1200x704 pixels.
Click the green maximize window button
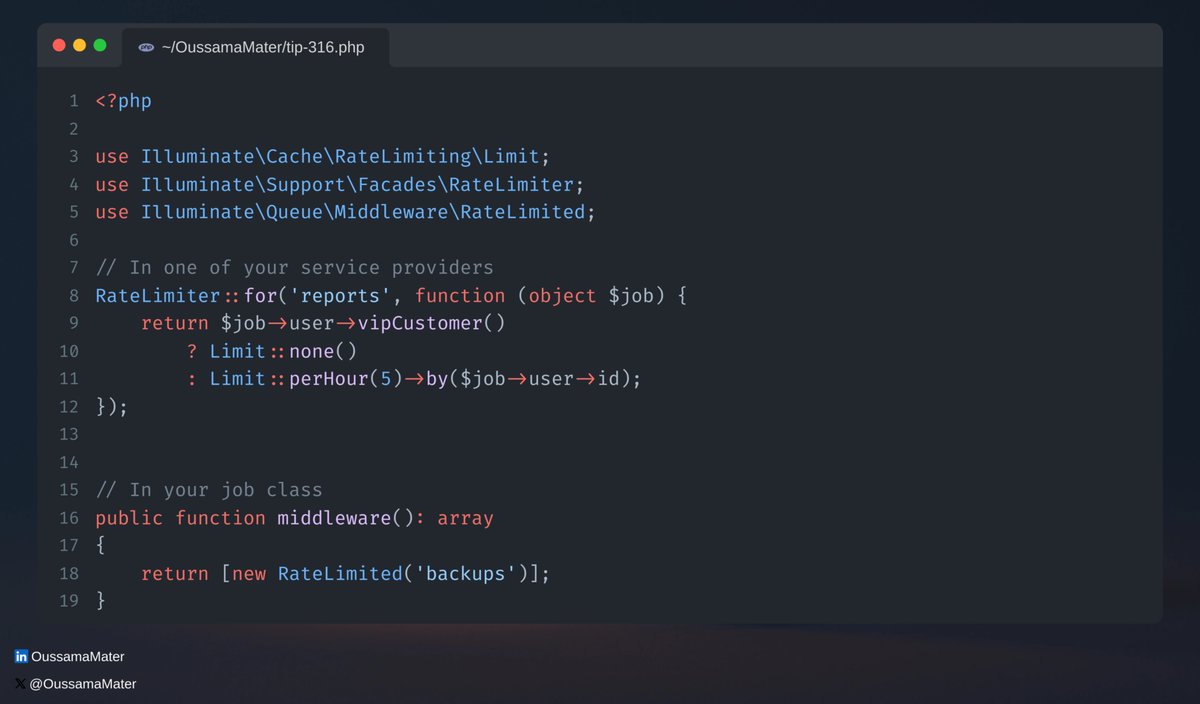coord(99,45)
